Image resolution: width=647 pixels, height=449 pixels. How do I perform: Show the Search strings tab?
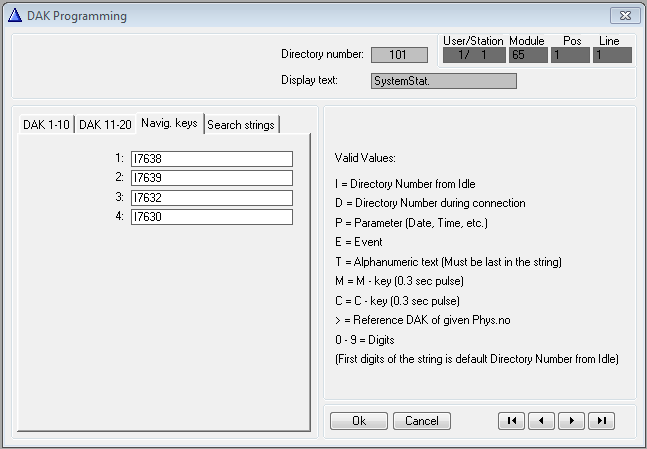[241, 124]
